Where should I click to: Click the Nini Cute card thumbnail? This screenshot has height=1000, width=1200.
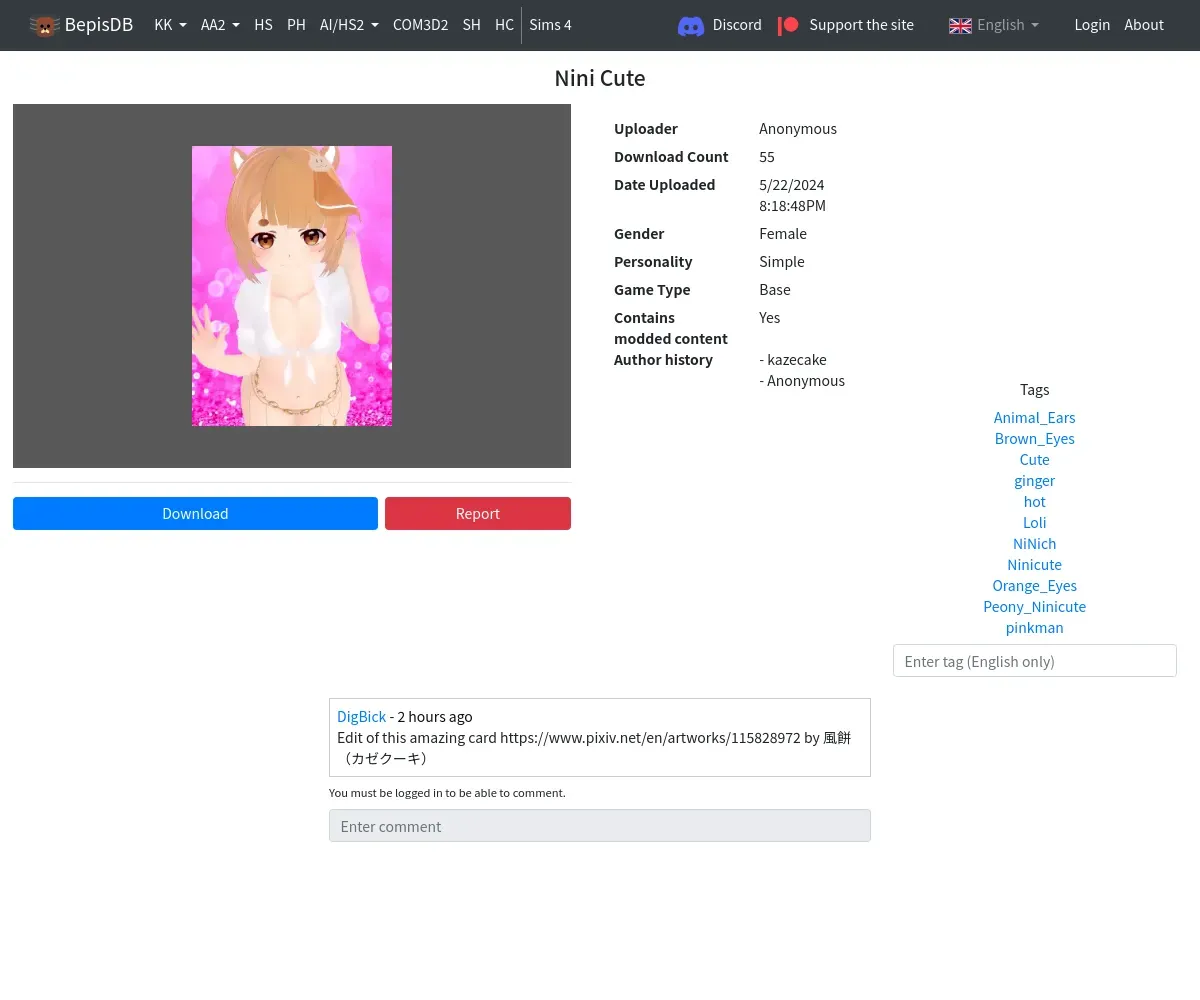tap(292, 286)
